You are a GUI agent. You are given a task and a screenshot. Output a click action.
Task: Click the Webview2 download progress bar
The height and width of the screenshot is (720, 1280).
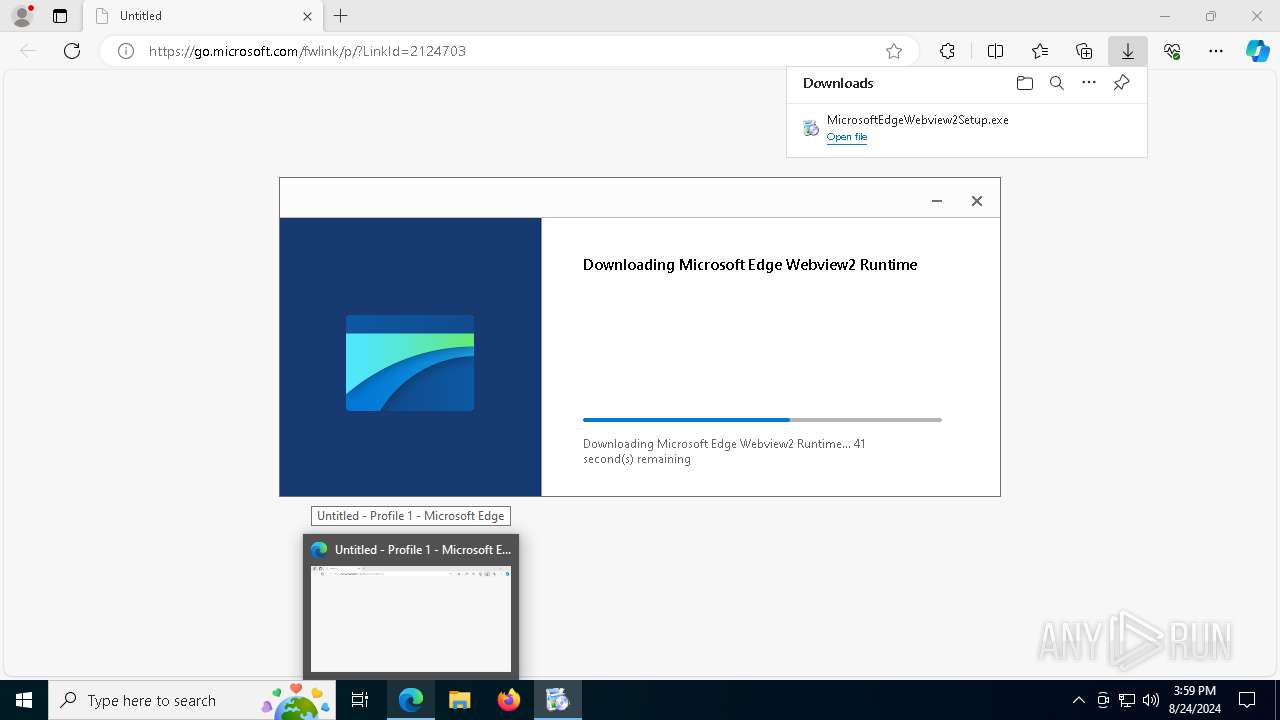pos(762,420)
